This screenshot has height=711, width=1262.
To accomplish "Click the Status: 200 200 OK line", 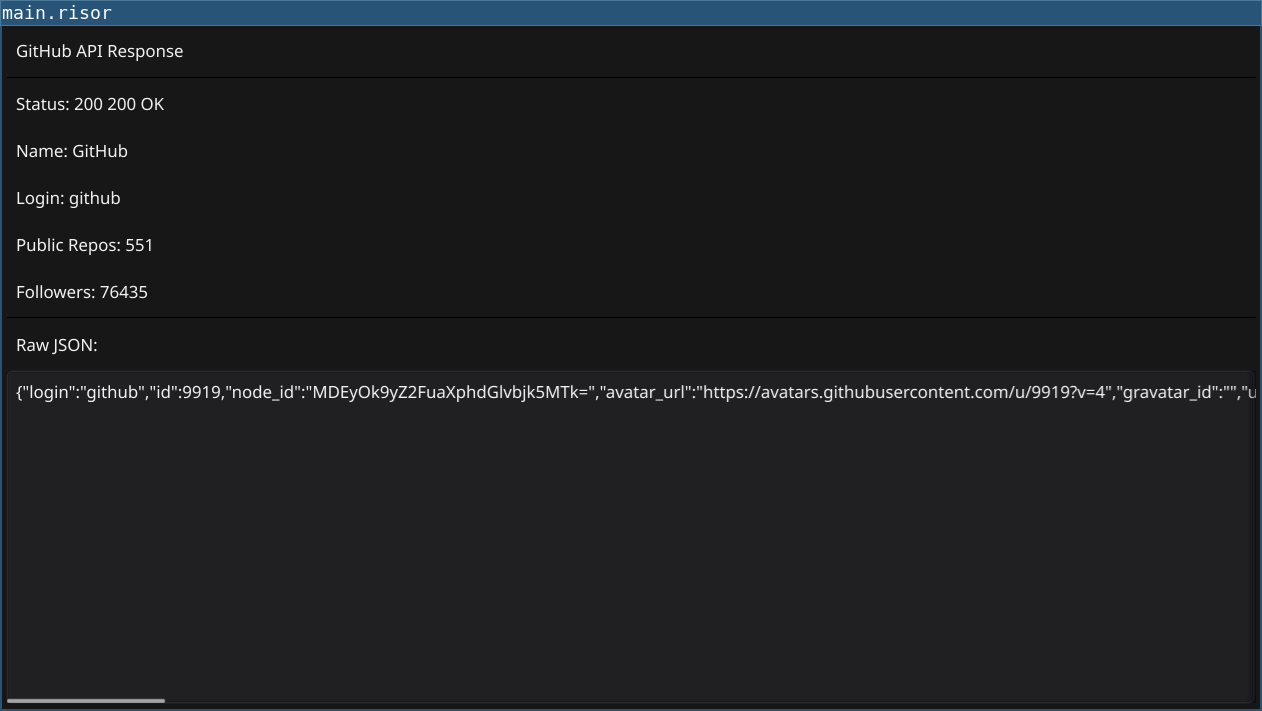I will click(x=90, y=104).
